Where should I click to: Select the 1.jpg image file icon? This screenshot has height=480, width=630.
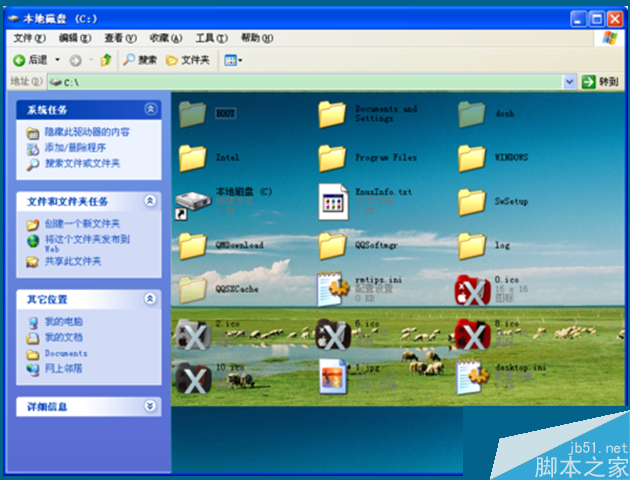pos(332,376)
